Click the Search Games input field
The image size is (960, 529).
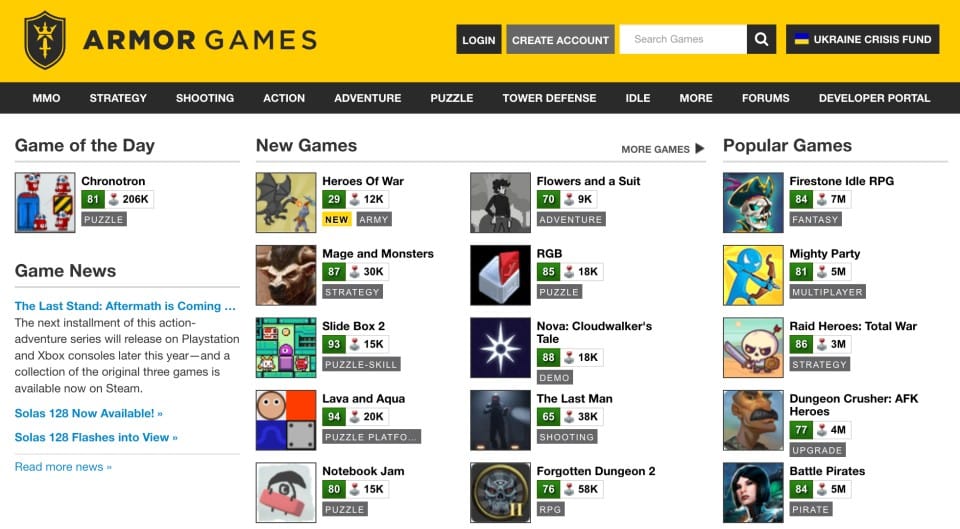click(683, 39)
